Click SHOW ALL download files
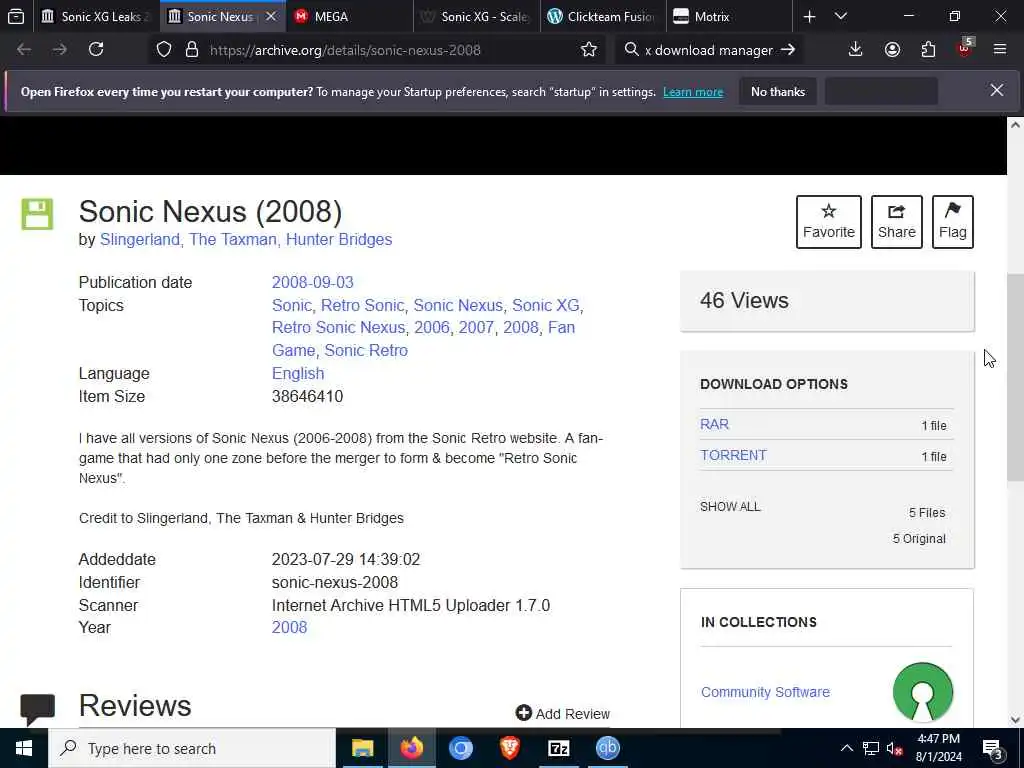Screen dimensions: 1024x768 click(730, 507)
